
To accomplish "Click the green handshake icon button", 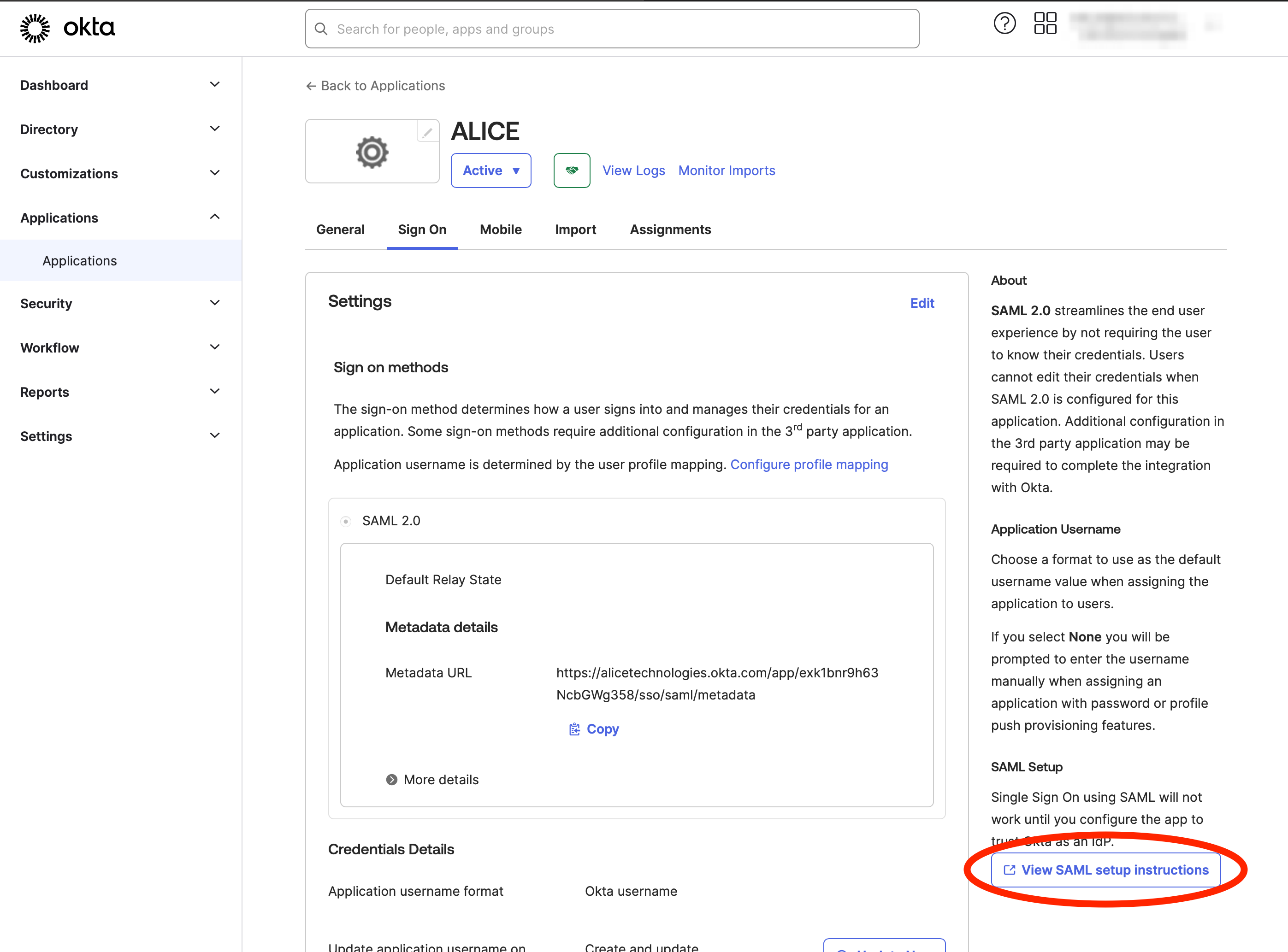I will tap(571, 170).
